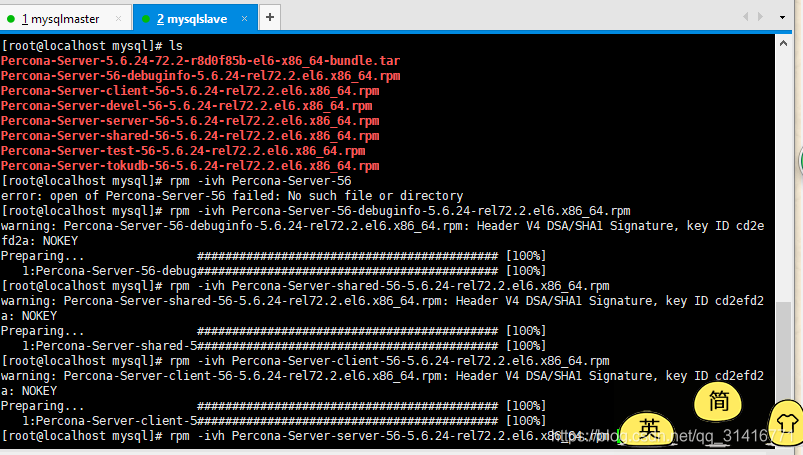Click the Percona-Server-client-56 rpm filename in listing

190,91
